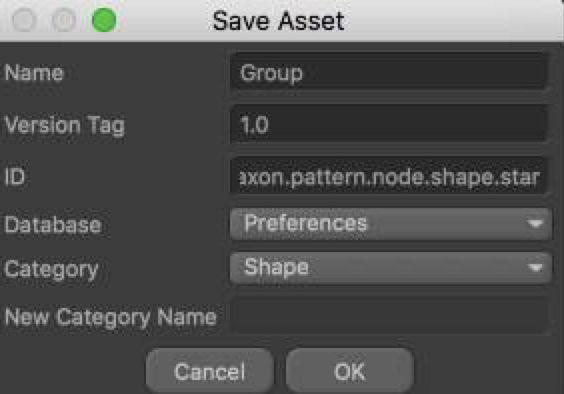Confirm saving with the OK button
The height and width of the screenshot is (394, 564).
350,371
